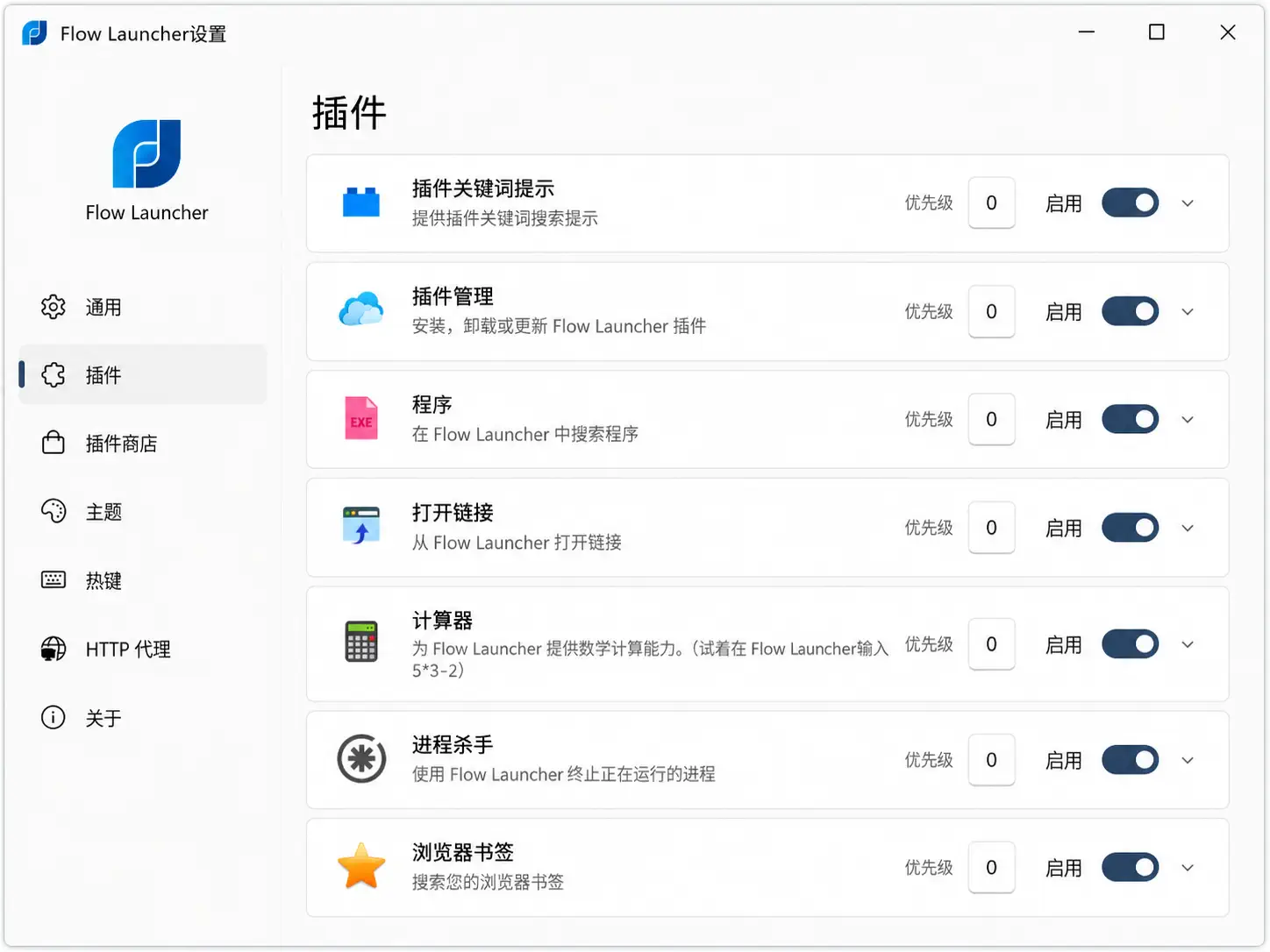
Task: Open the 计算器 plugin options chevron
Action: [x=1188, y=644]
